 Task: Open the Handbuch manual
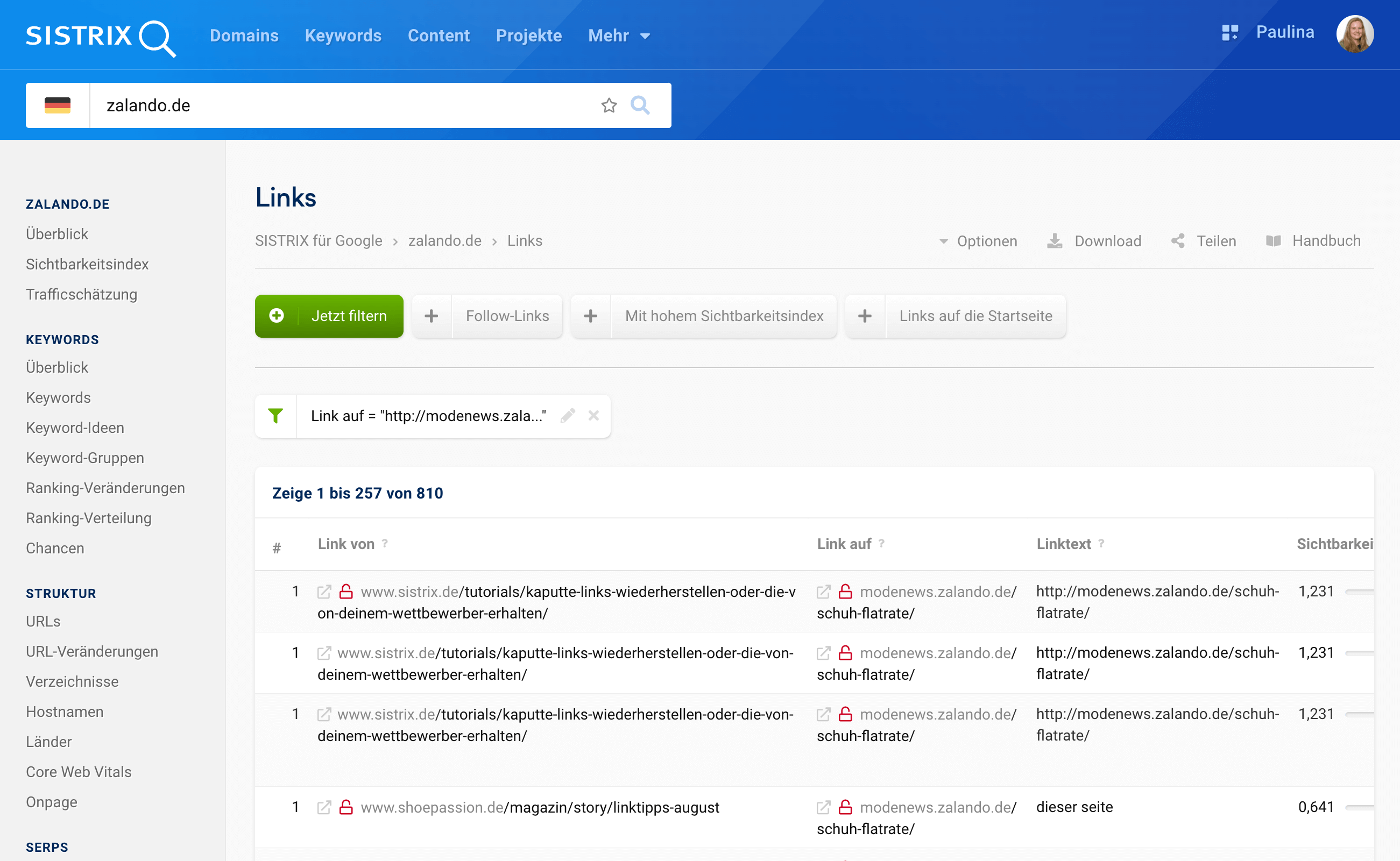tap(1313, 241)
